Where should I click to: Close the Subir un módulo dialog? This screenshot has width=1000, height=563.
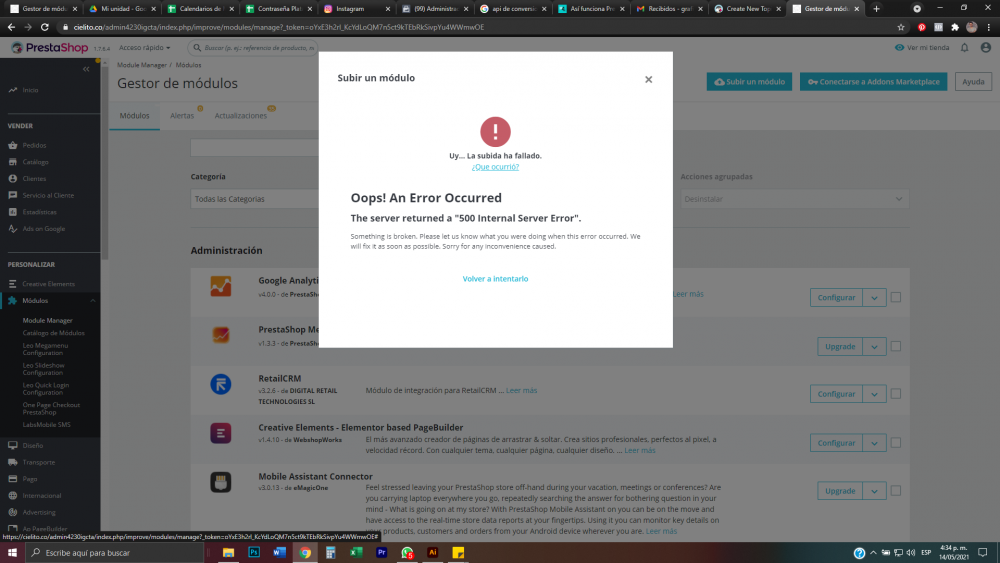tap(648, 79)
